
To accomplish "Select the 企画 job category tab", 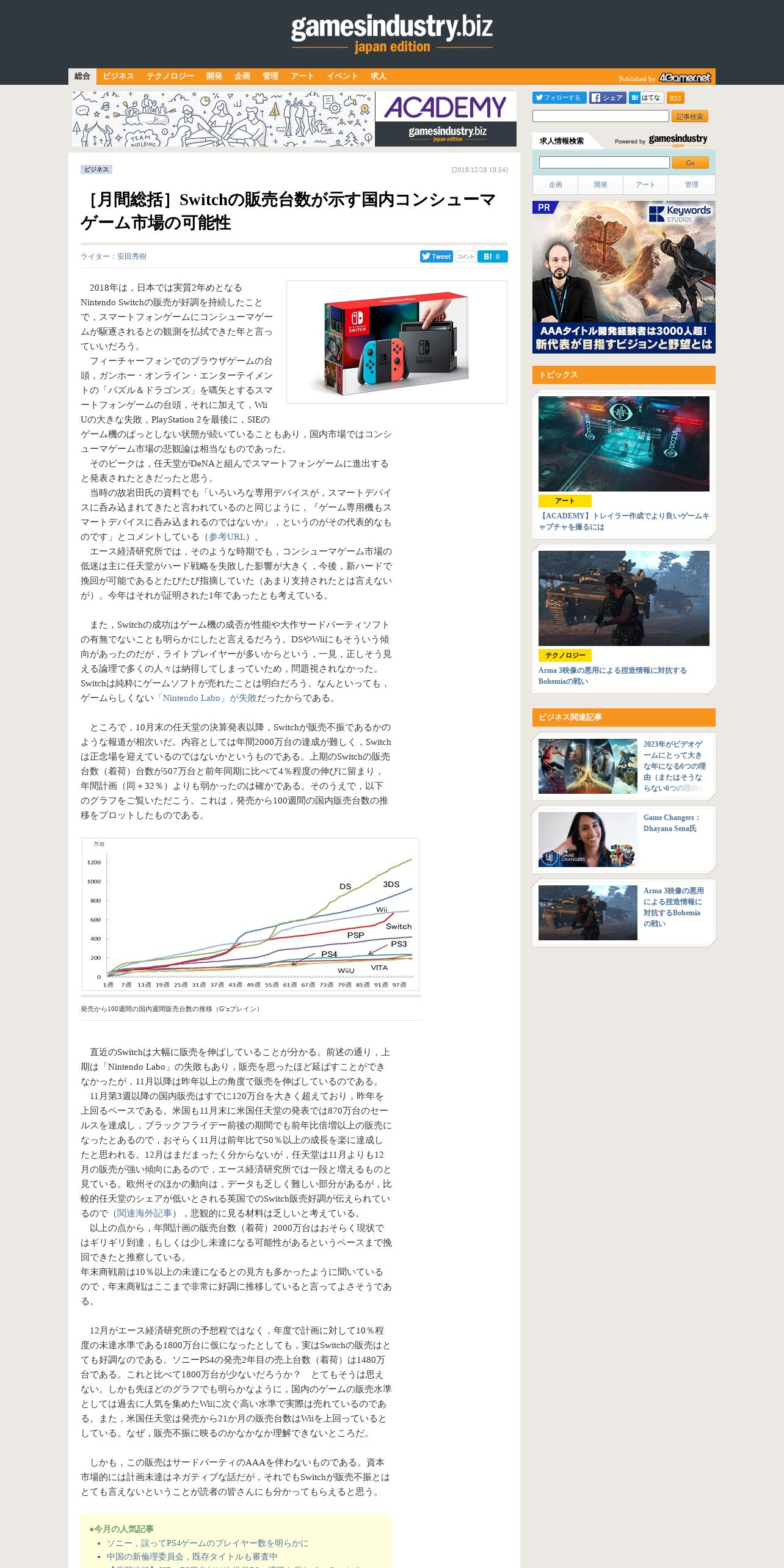I will [556, 184].
